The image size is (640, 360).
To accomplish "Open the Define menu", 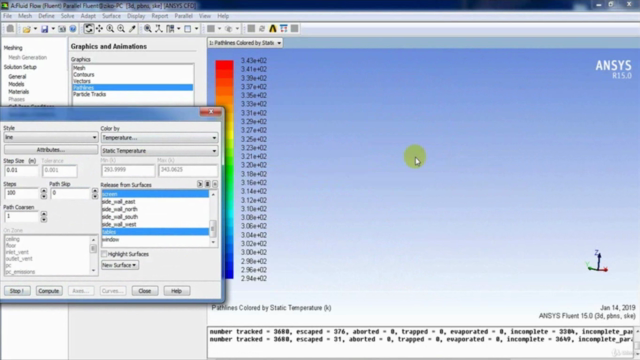I will pos(46,16).
